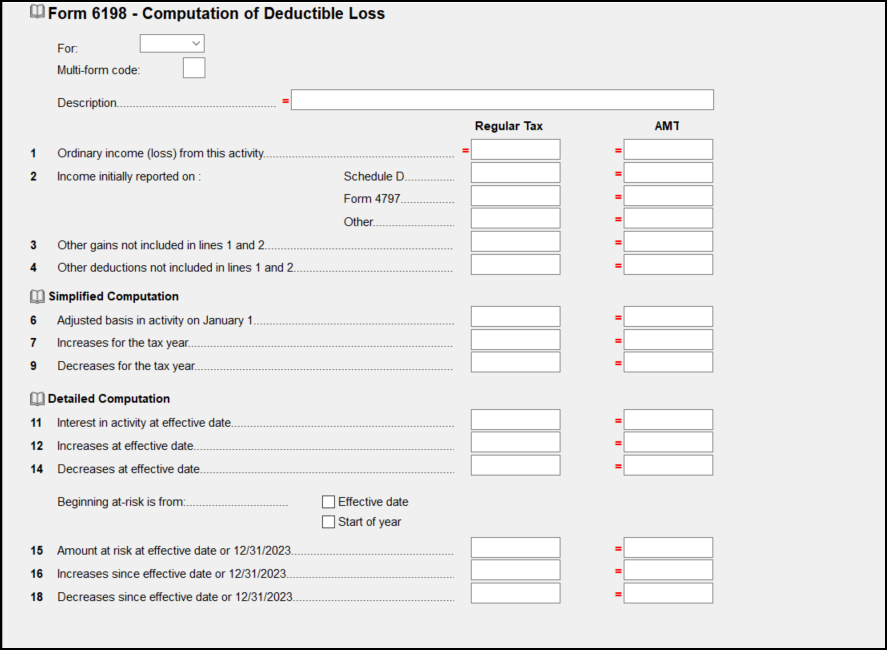The image size is (887, 650).
Task: Click line 1 Ordinary income AMT field
Action: click(x=668, y=150)
